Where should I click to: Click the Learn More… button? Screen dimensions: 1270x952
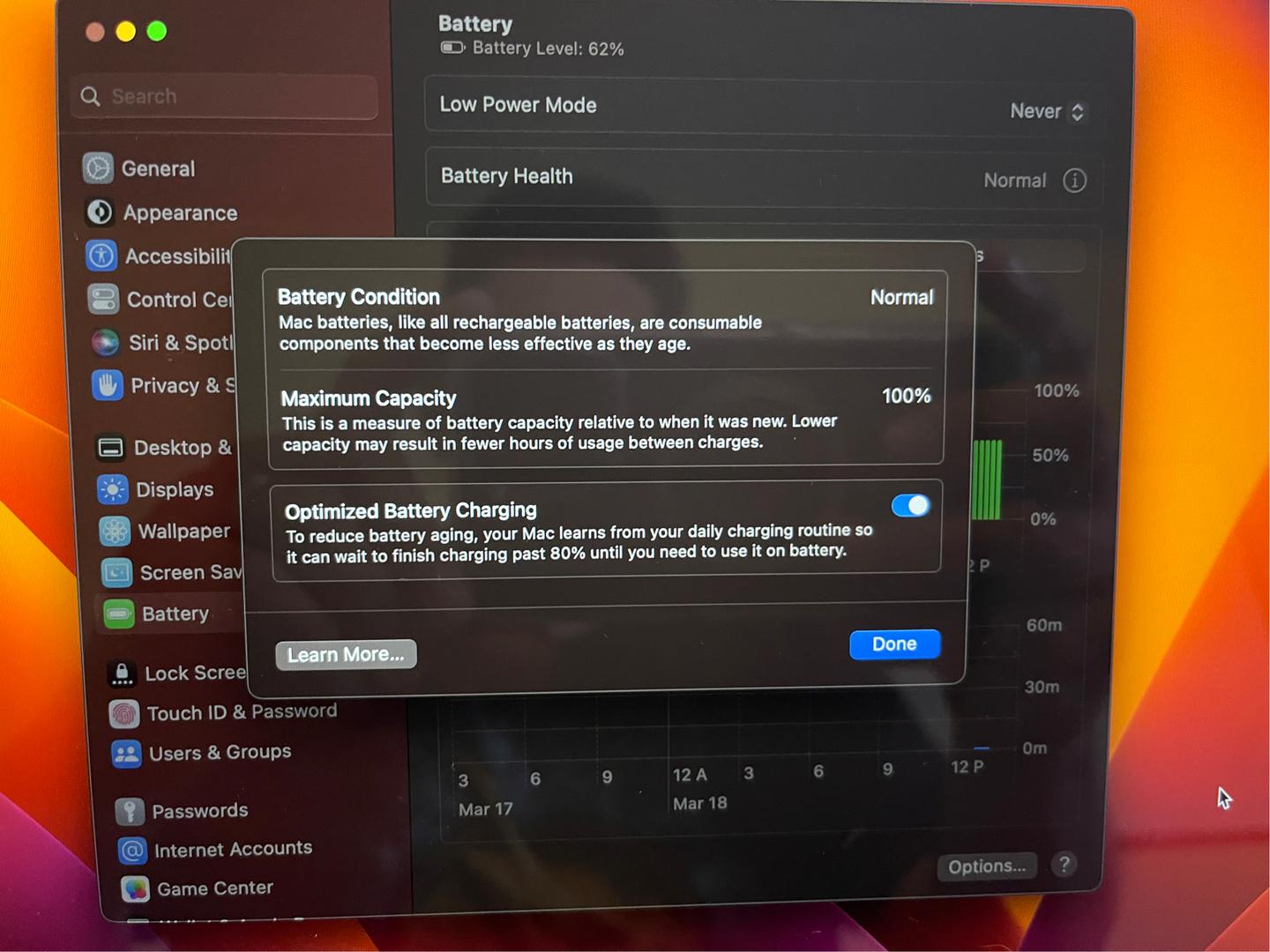point(346,655)
